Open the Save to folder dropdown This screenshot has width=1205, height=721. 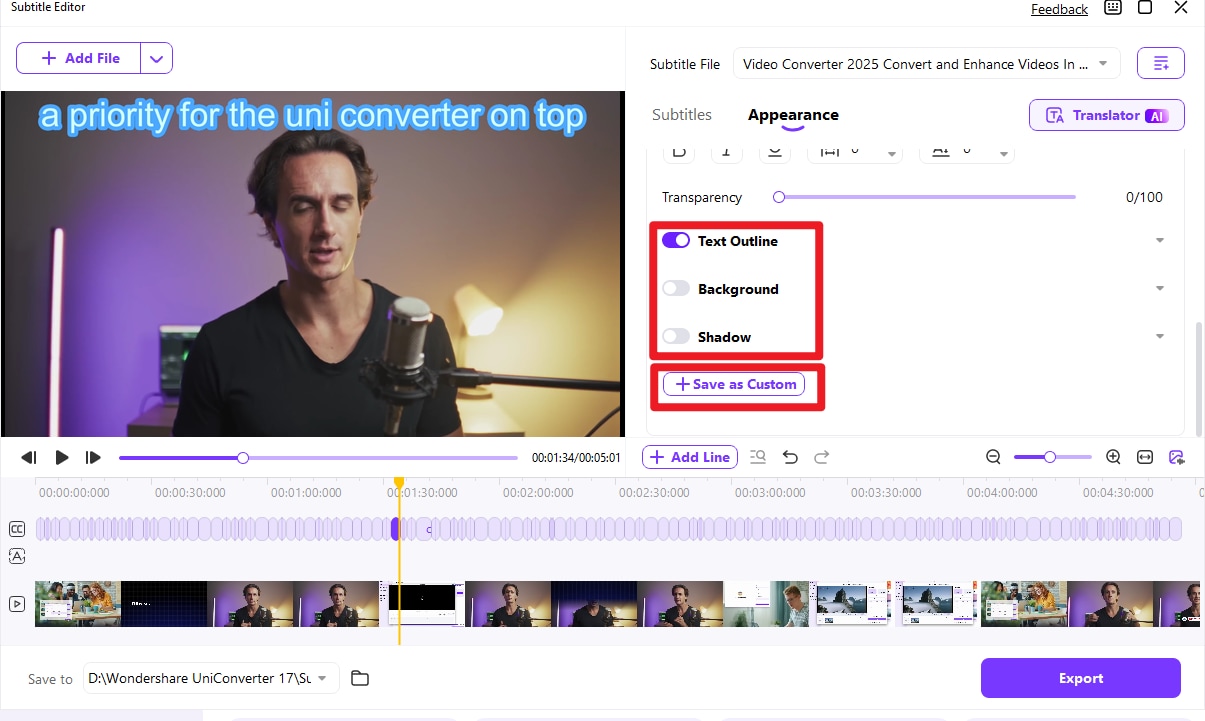click(x=322, y=678)
